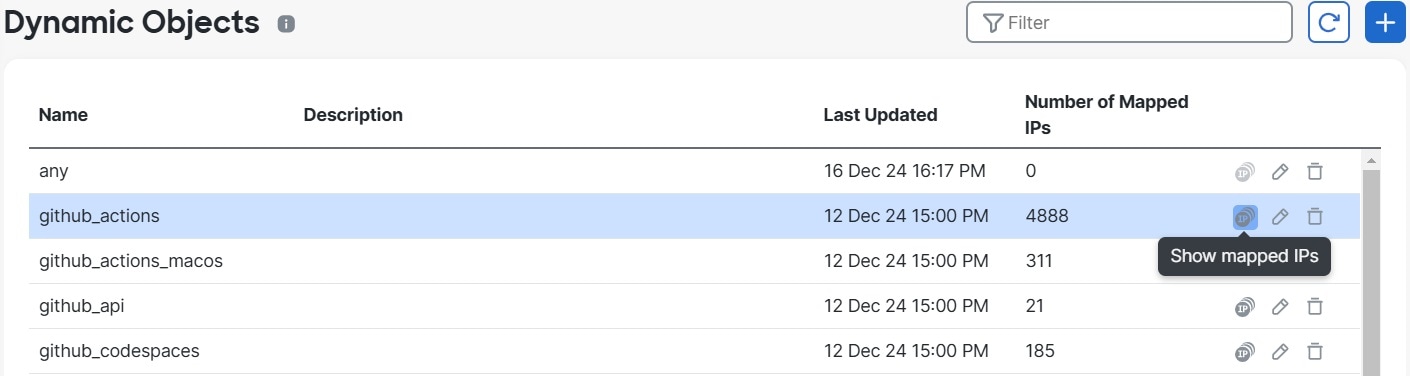Image resolution: width=1410 pixels, height=376 pixels.
Task: Delete the github_codespaces object
Action: tap(1315, 351)
